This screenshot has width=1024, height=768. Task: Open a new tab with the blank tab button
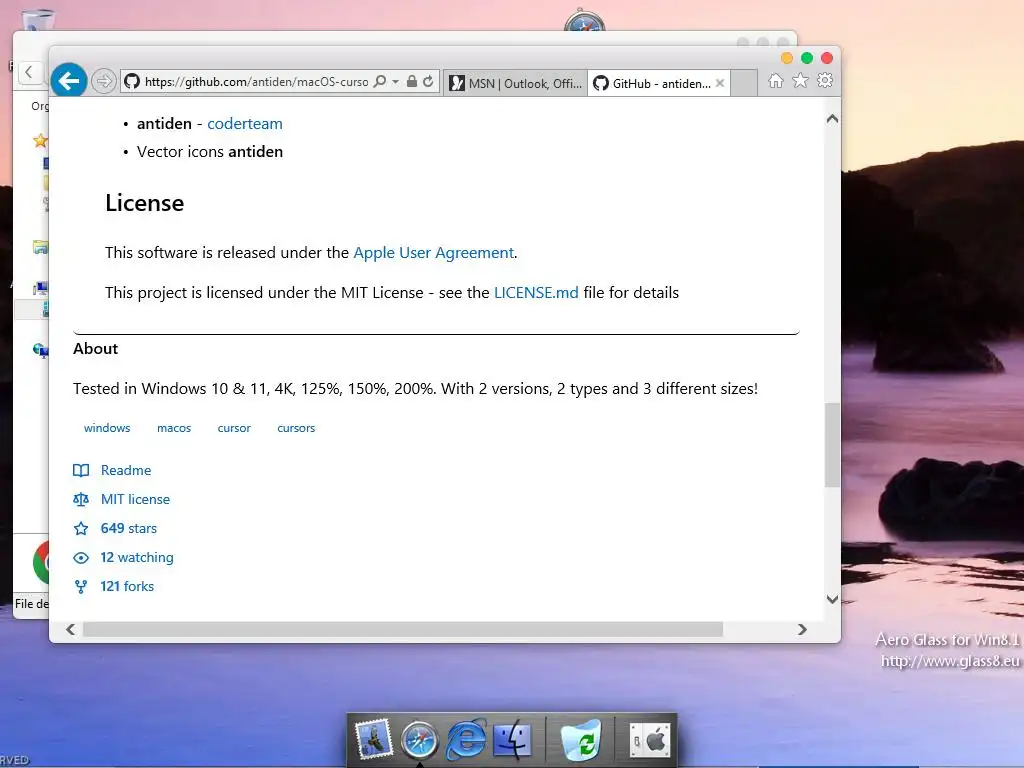[x=743, y=84]
